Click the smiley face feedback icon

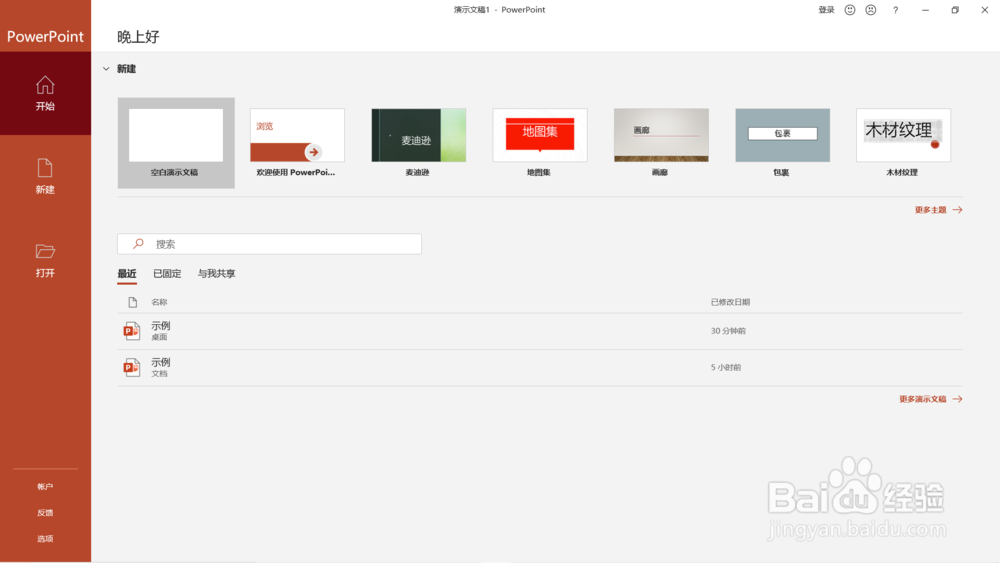[x=849, y=10]
